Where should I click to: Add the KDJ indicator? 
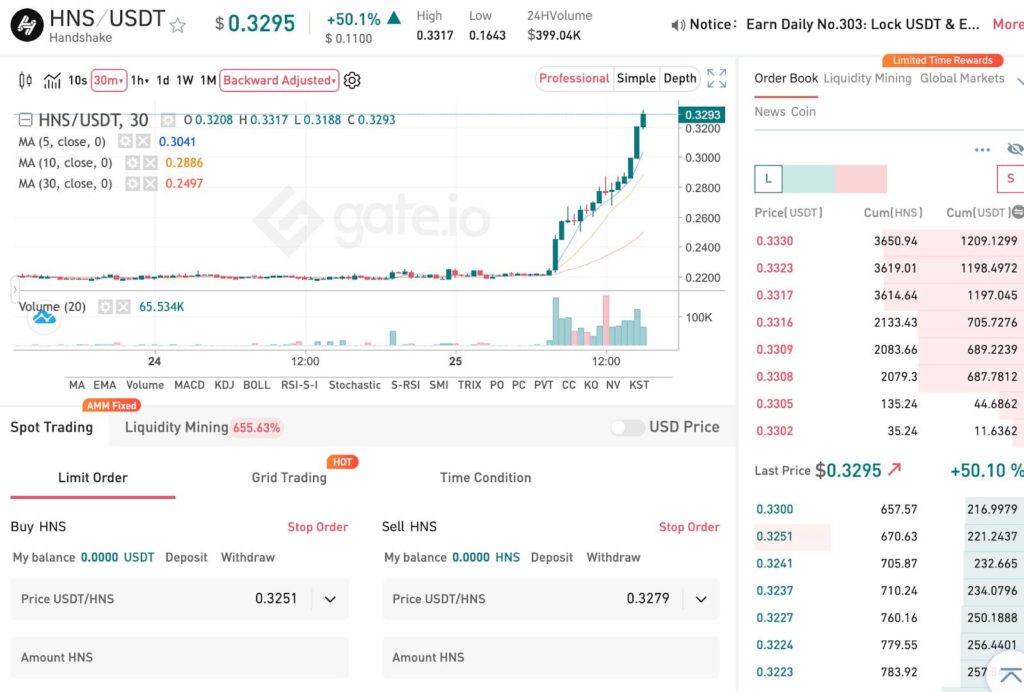(x=224, y=385)
